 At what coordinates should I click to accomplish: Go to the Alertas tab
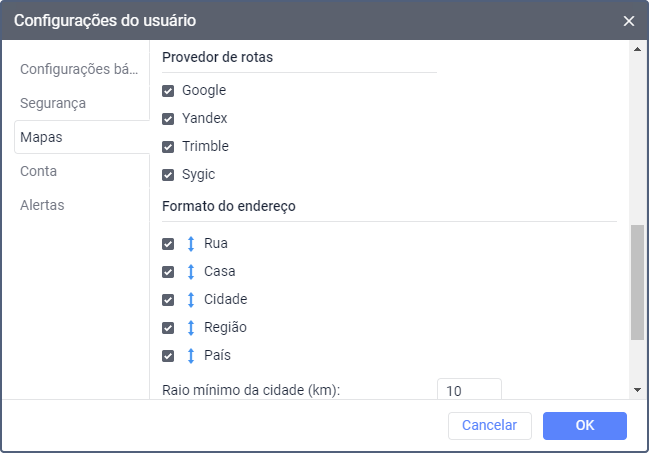pyautogui.click(x=42, y=205)
